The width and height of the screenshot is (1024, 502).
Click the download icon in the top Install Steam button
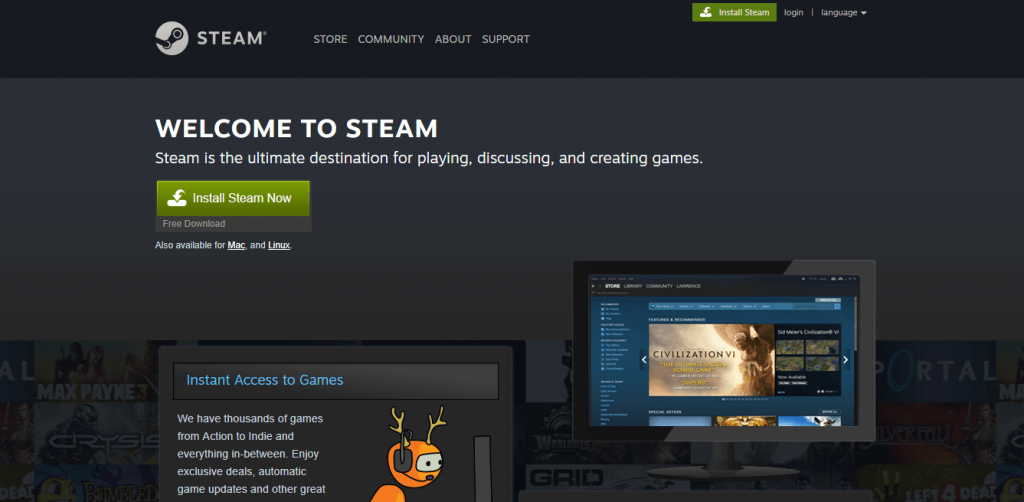point(706,13)
